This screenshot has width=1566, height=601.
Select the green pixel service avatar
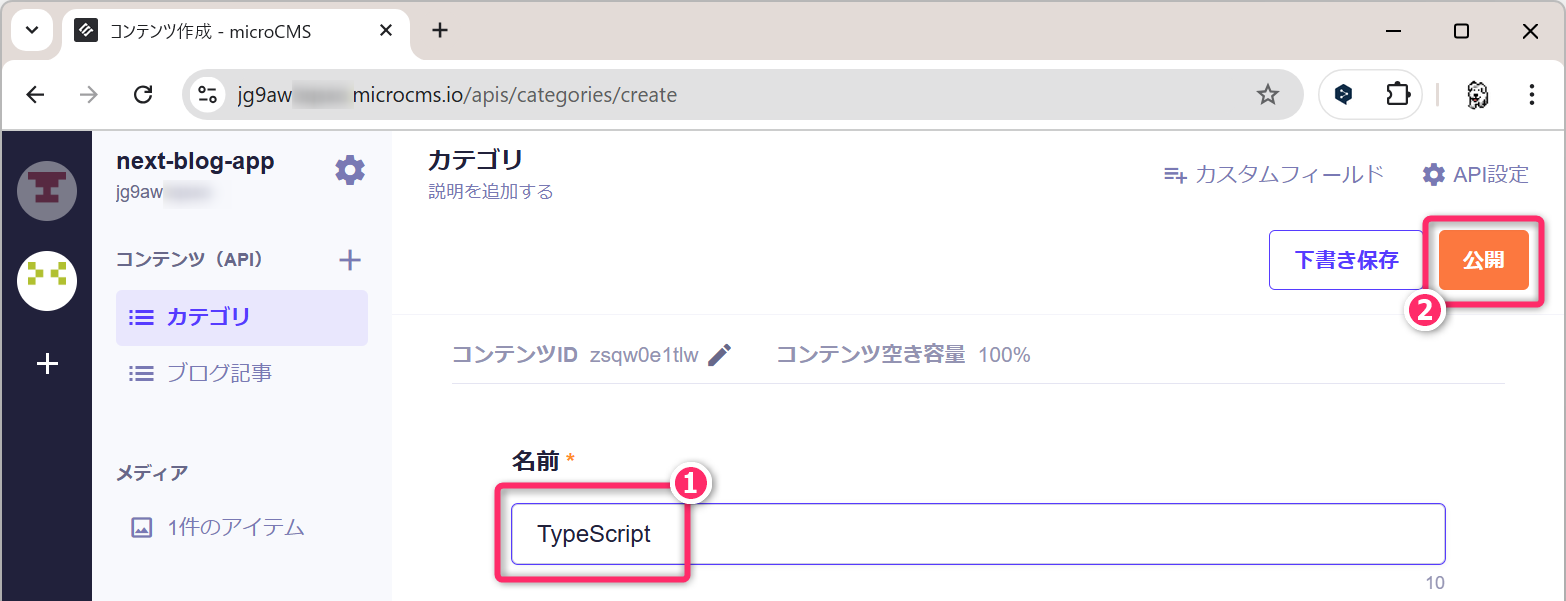coord(47,281)
